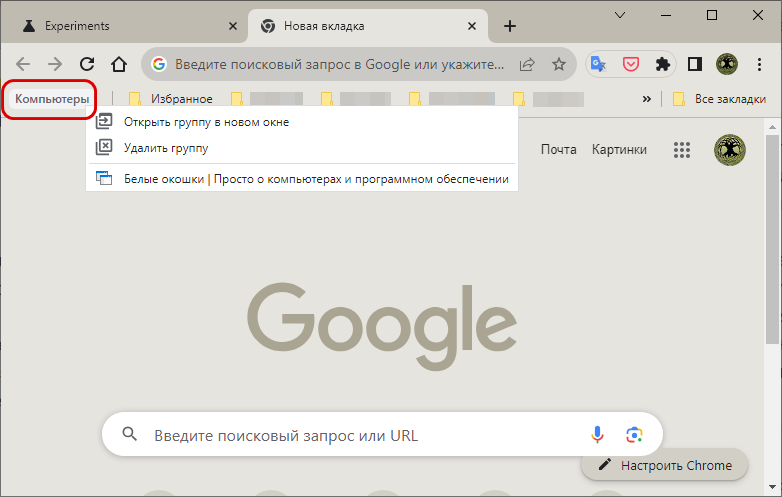This screenshot has height=497, width=782.
Task: Reload the page with the refresh icon
Action: pos(87,64)
